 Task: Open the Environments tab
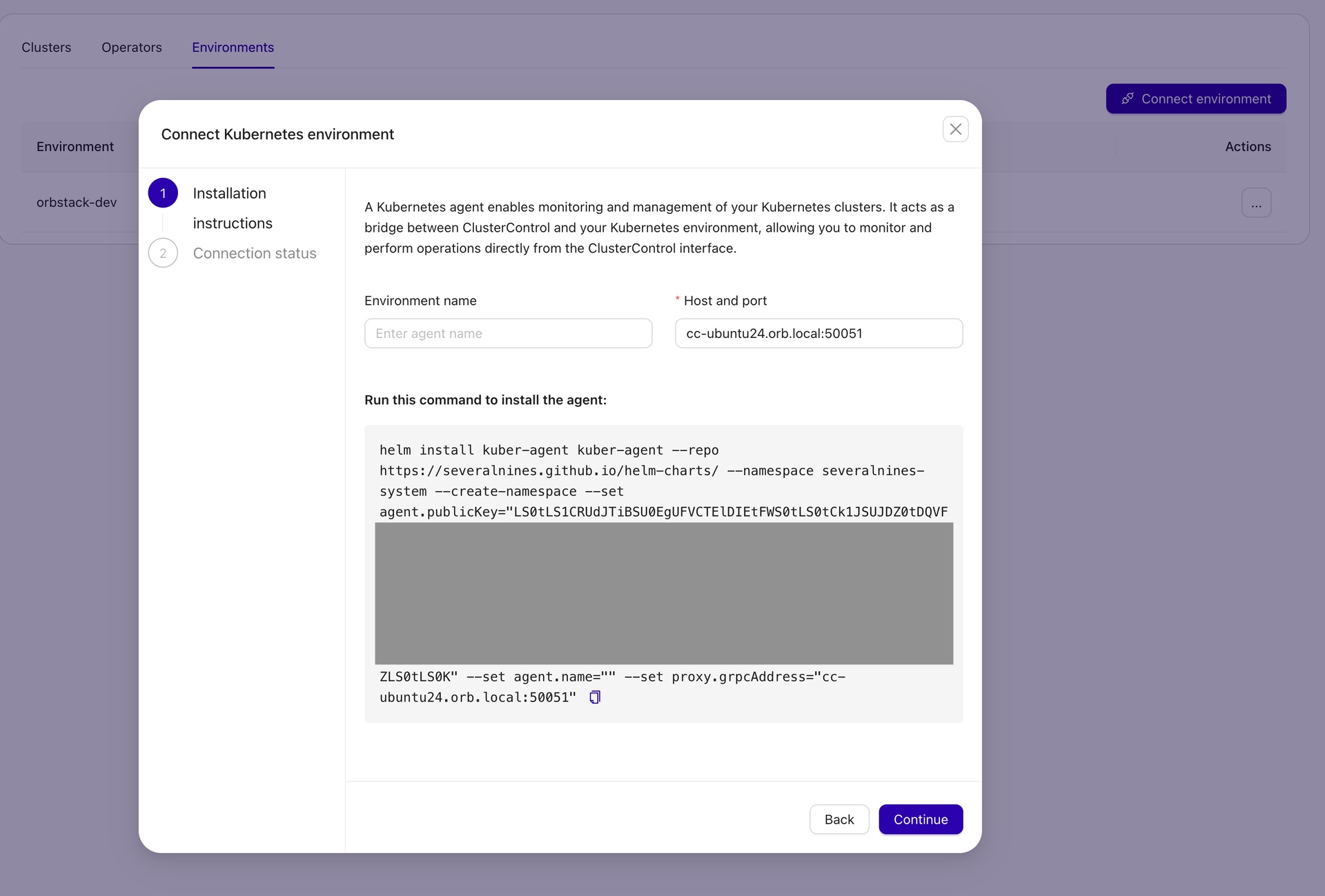click(x=233, y=47)
